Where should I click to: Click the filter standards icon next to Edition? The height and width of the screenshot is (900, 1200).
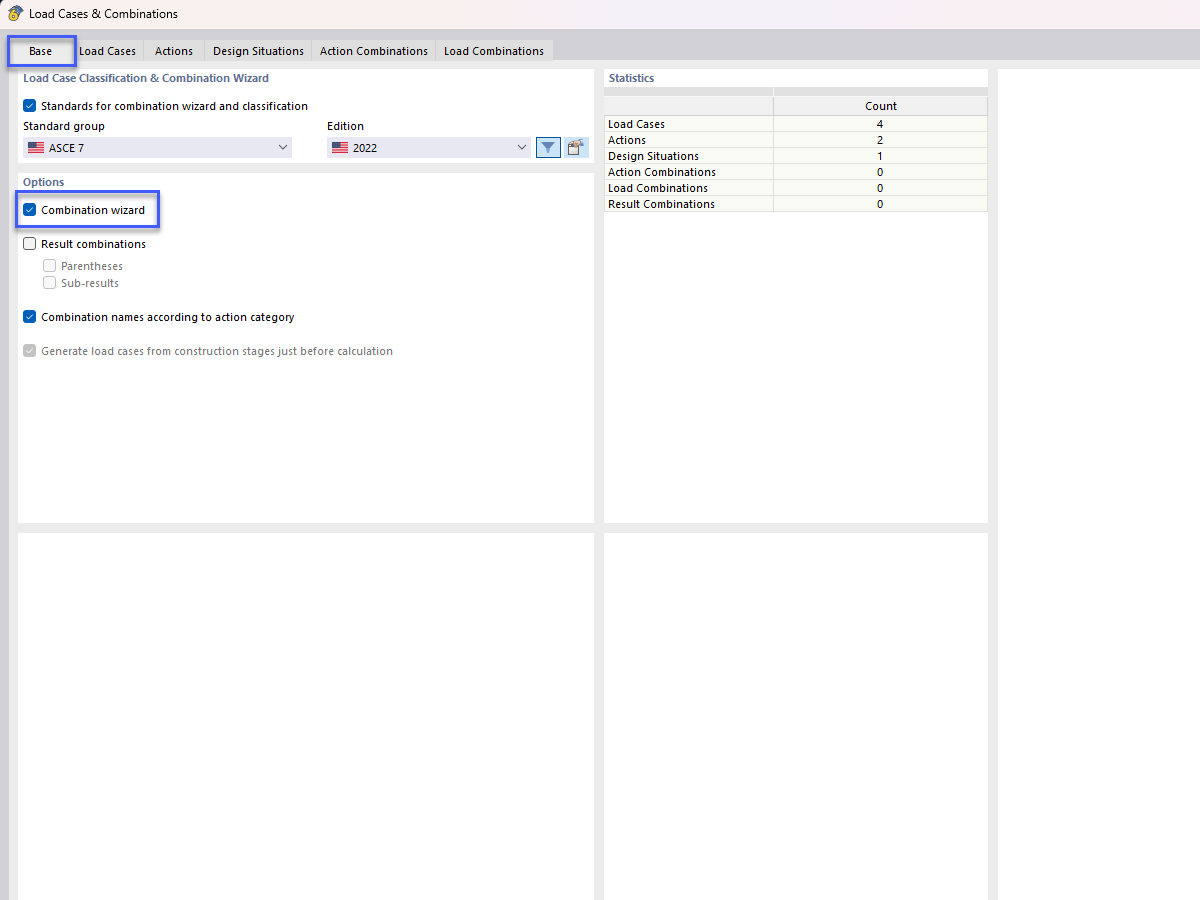(548, 146)
